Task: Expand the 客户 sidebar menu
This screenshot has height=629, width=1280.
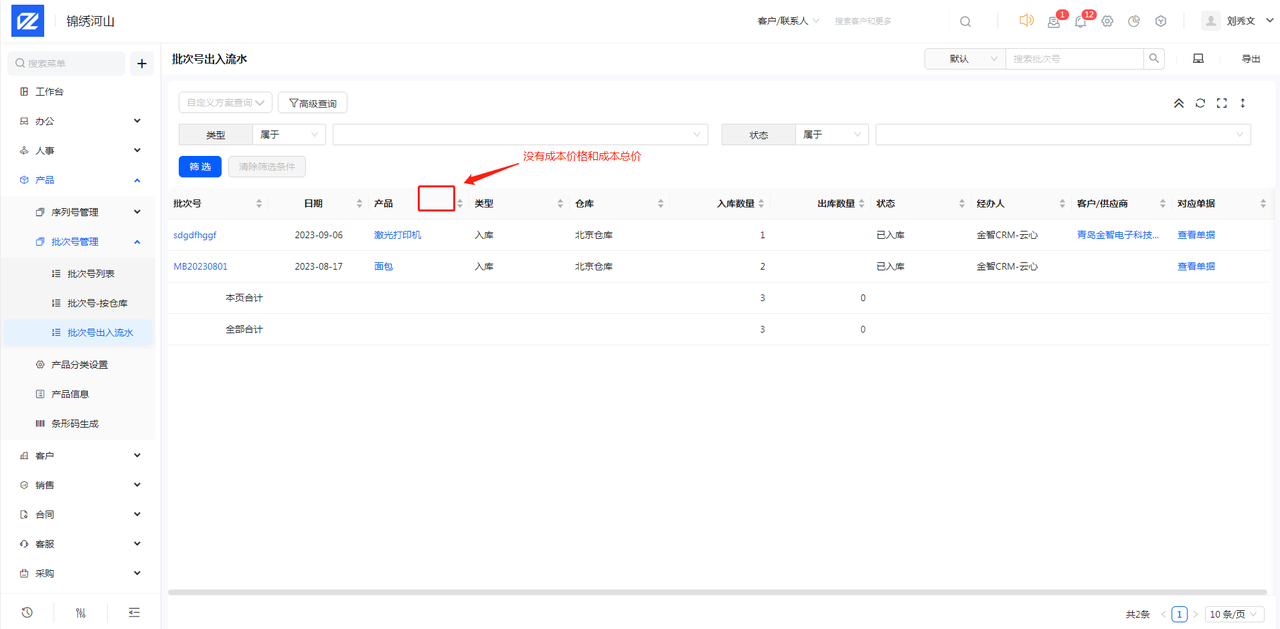Action: point(80,455)
